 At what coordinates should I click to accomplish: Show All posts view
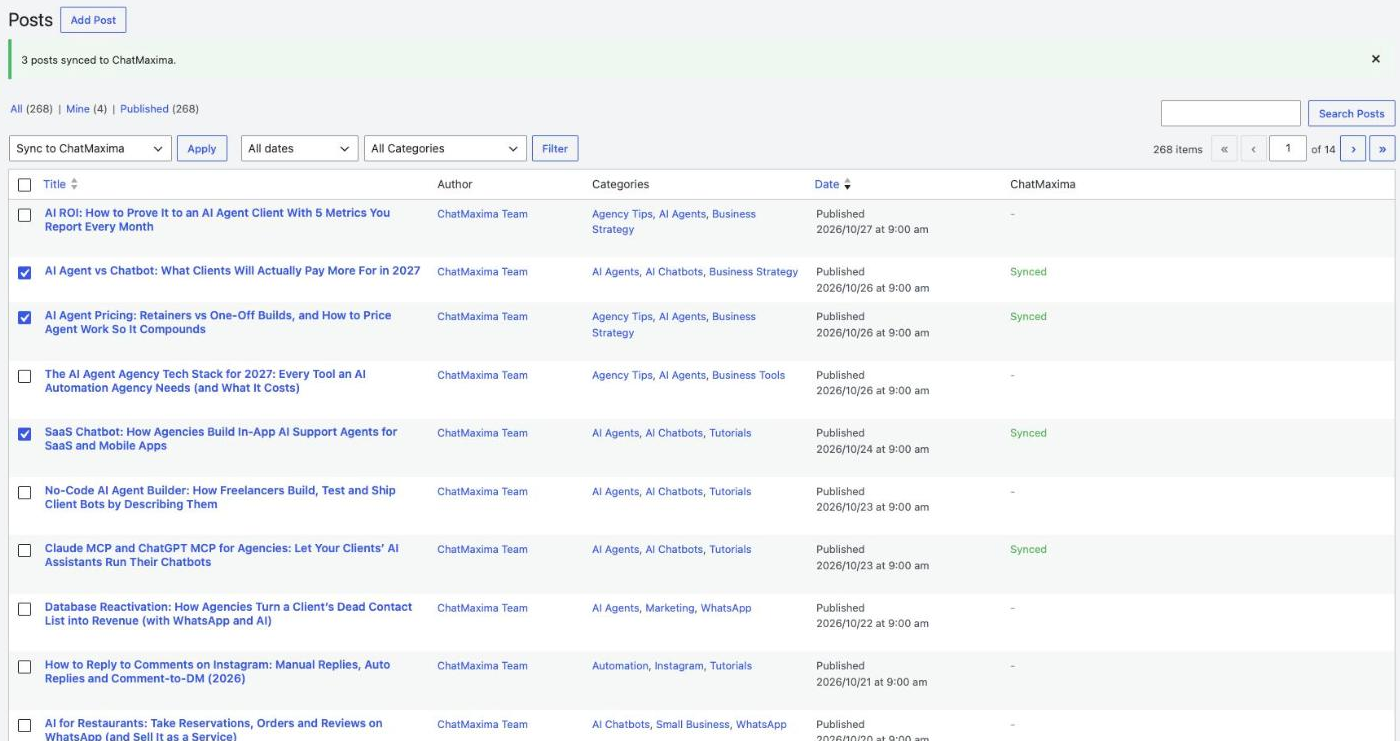point(16,109)
